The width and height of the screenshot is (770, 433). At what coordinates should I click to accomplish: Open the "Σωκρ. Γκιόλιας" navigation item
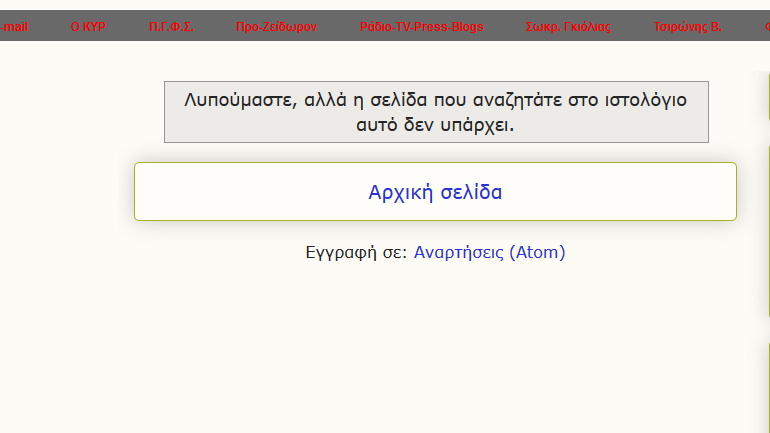click(568, 27)
